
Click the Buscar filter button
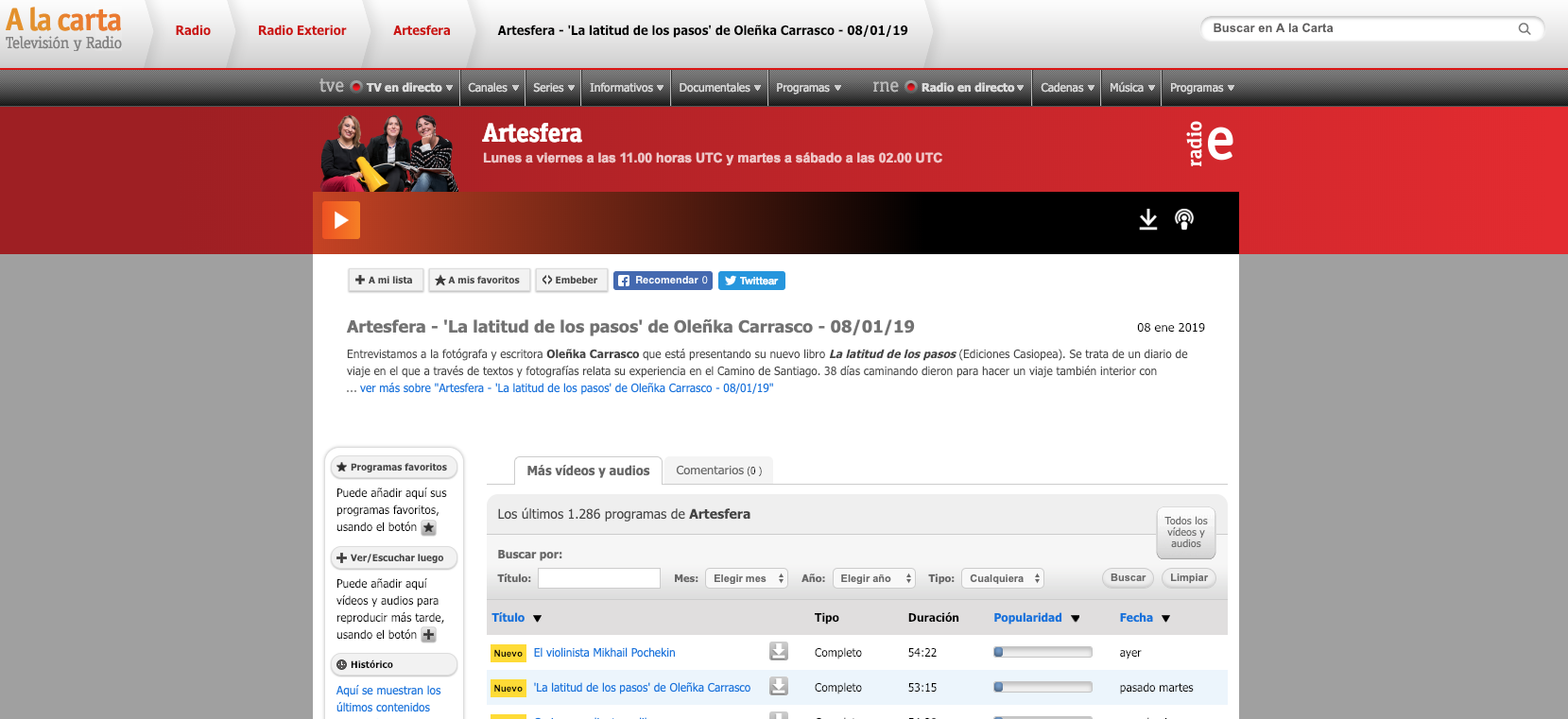pyautogui.click(x=1128, y=577)
